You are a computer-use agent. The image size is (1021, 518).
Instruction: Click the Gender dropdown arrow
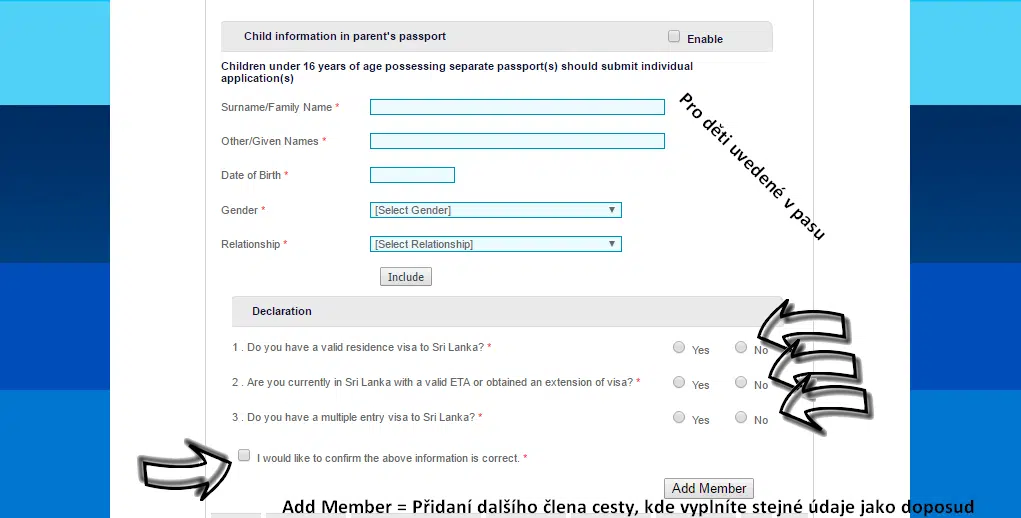tap(612, 210)
